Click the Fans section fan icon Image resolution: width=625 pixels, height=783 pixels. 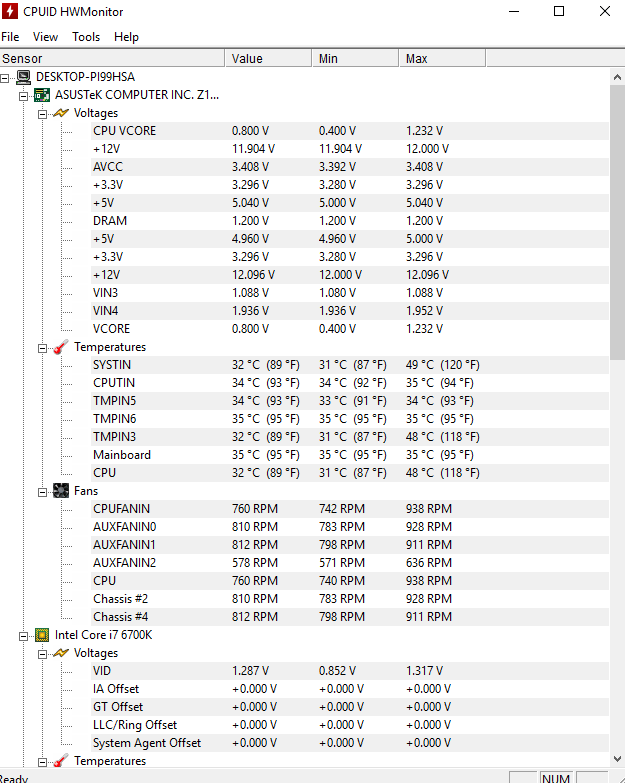(60, 491)
